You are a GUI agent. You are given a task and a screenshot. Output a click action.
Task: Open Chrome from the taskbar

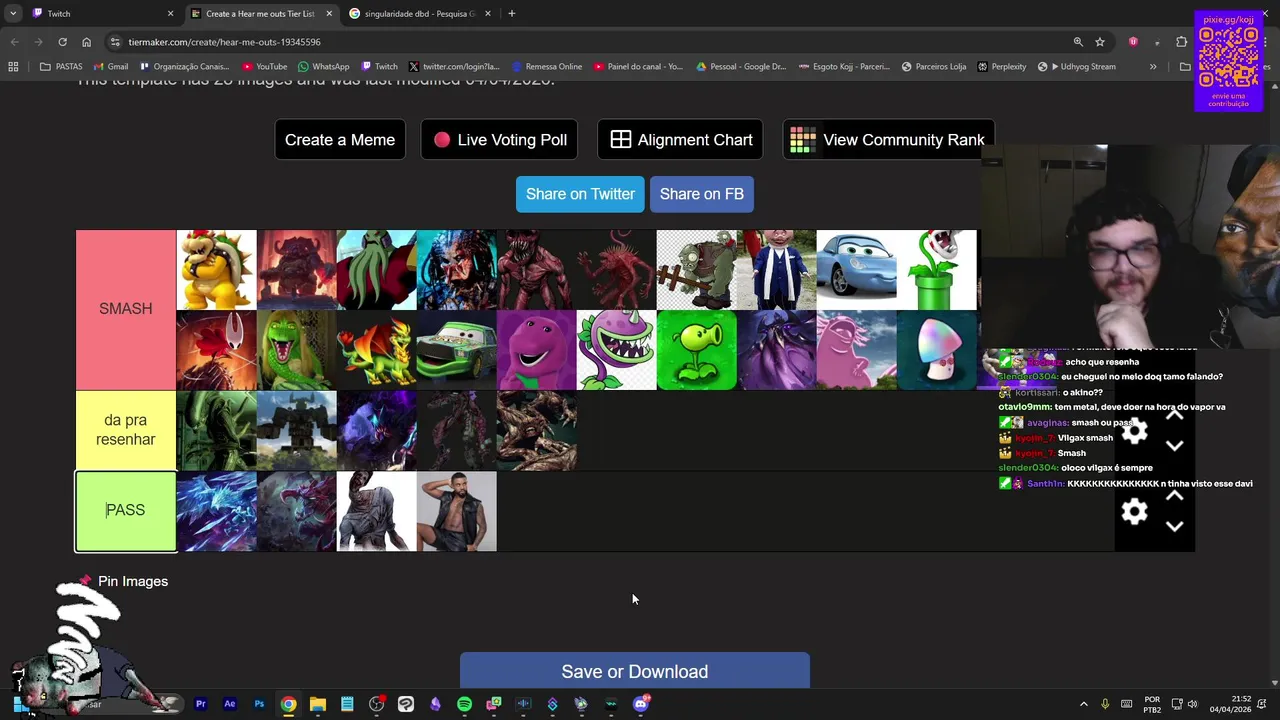point(288,704)
